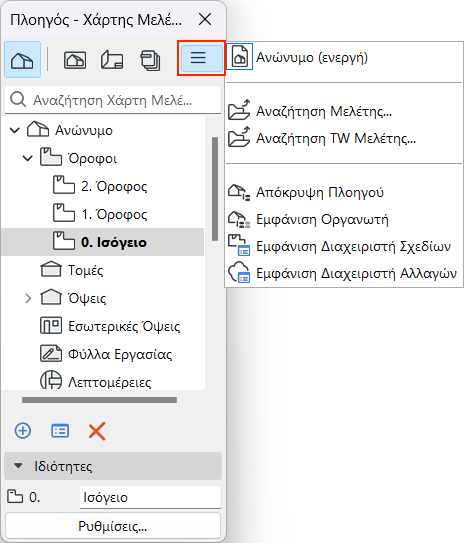Select the Project Map (Χάρτης Μελέτης) icon
Image resolution: width=465 pixels, height=543 pixels.
[23, 60]
